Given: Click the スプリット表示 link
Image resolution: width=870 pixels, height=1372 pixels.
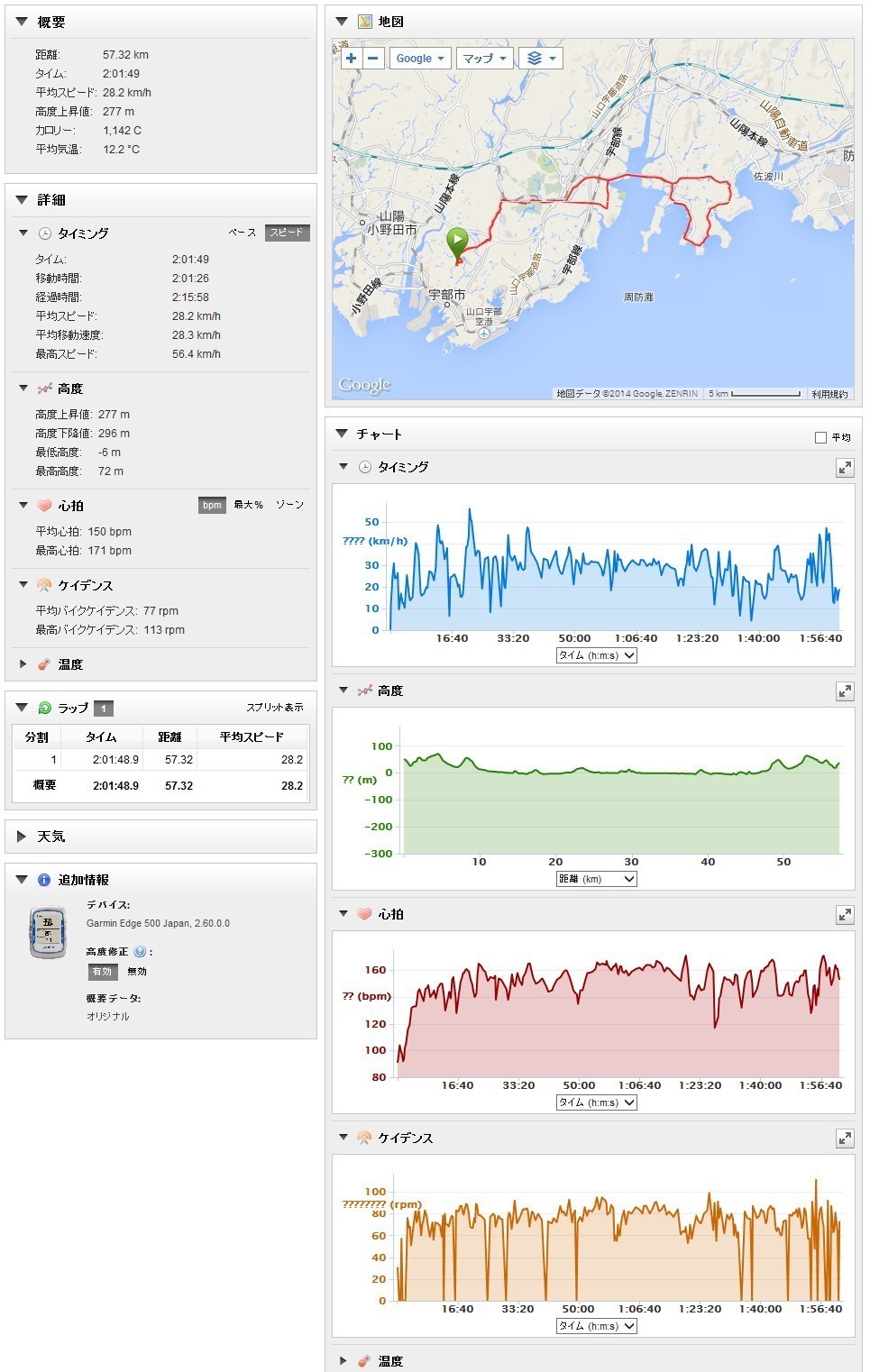Looking at the screenshot, I should pyautogui.click(x=275, y=708).
